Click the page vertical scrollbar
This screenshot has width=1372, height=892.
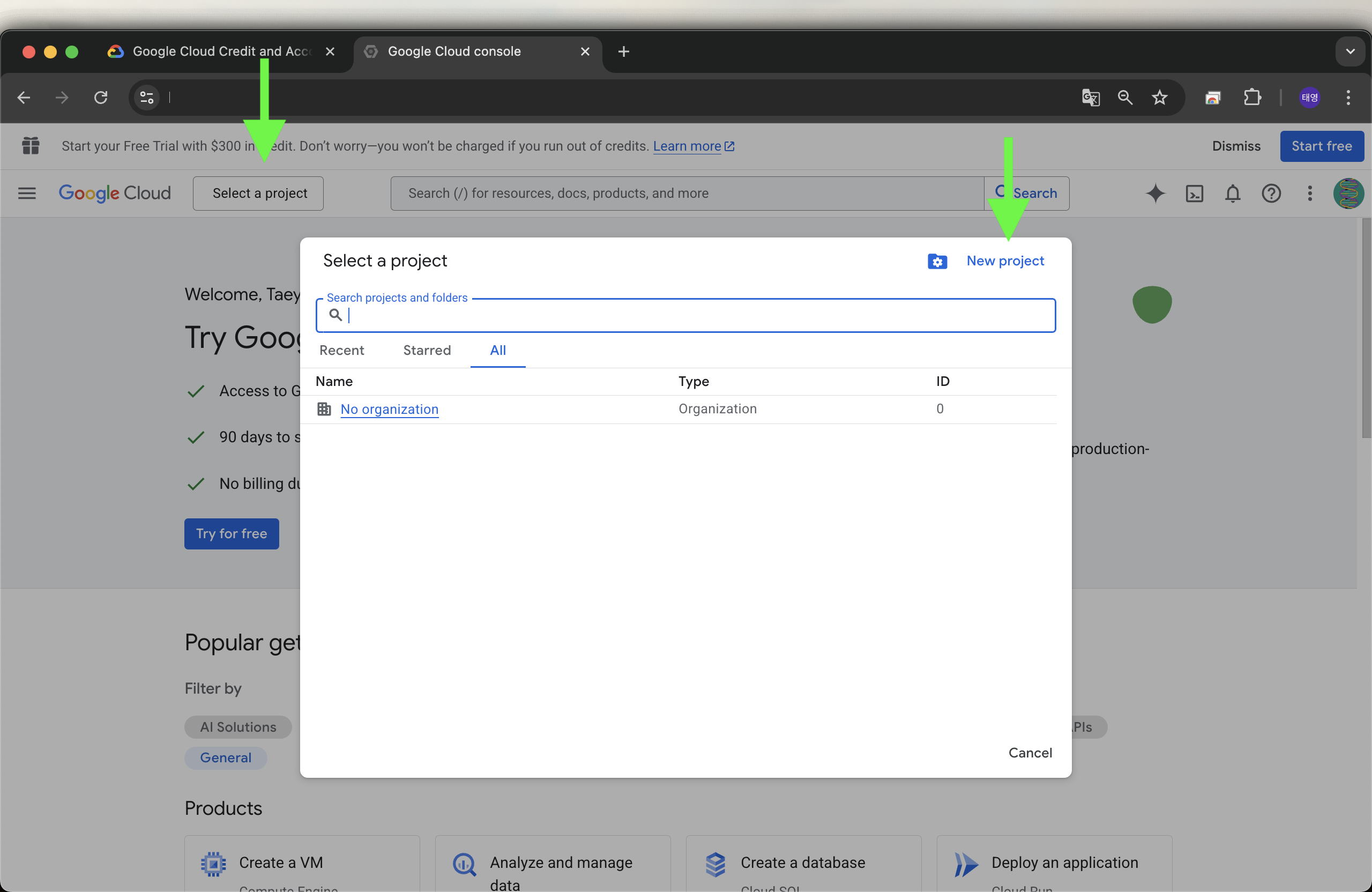pos(1366,328)
